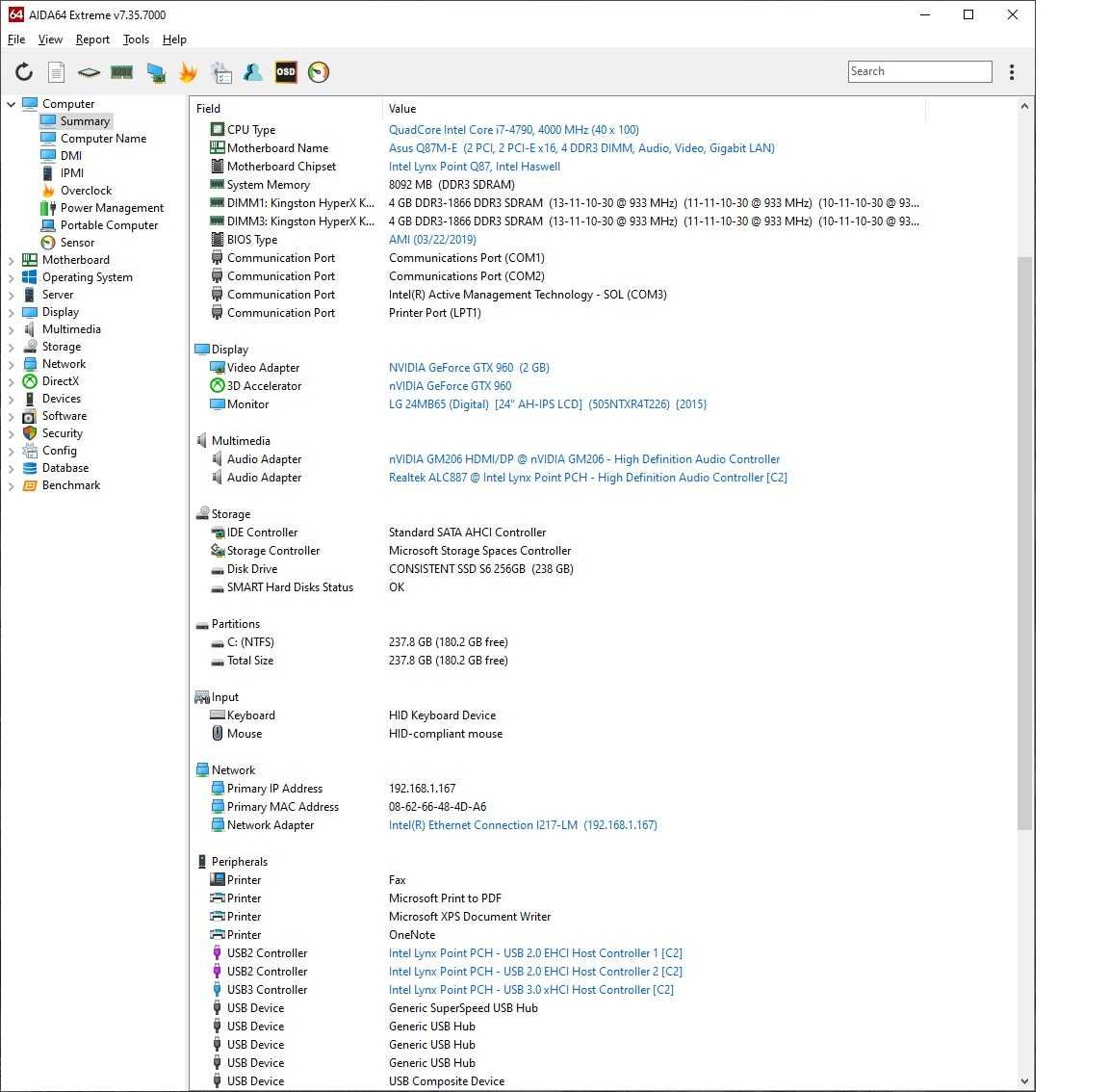The image size is (1109, 1092).
Task: Click the scrollbar up arrow
Action: point(1024,107)
